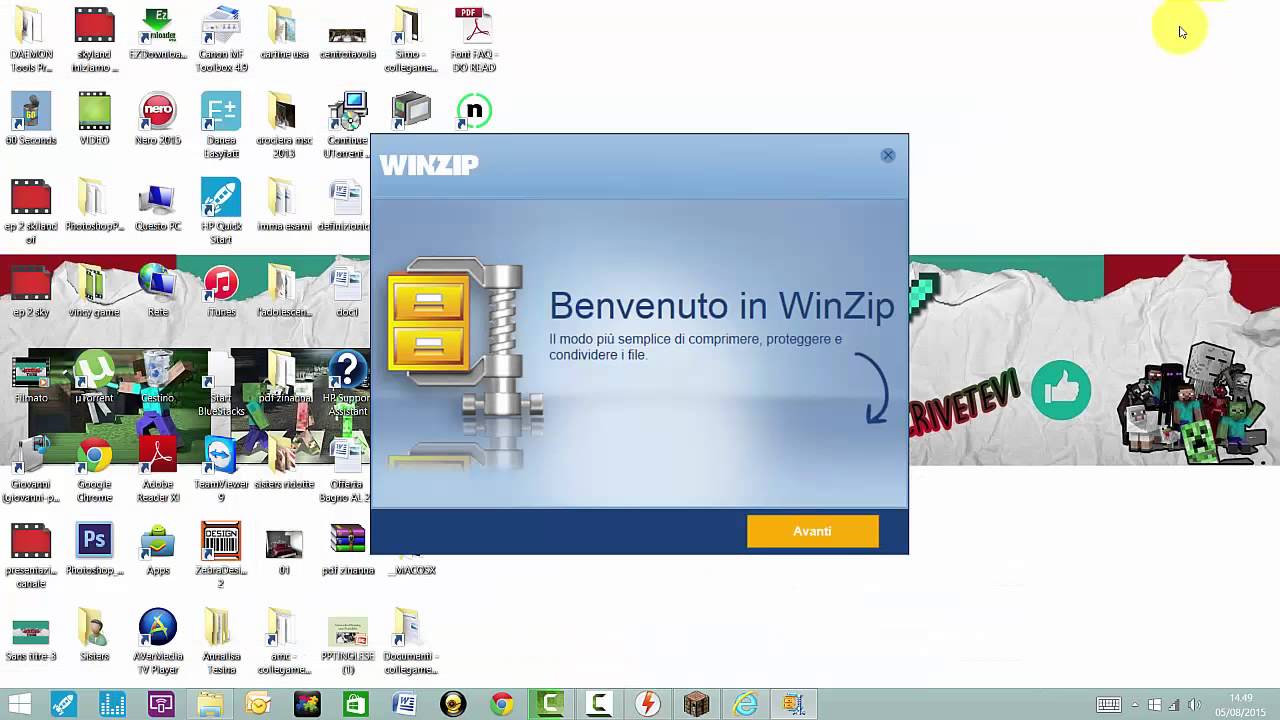Select the vinsy game folder
The image size is (1280, 720).
point(94,291)
